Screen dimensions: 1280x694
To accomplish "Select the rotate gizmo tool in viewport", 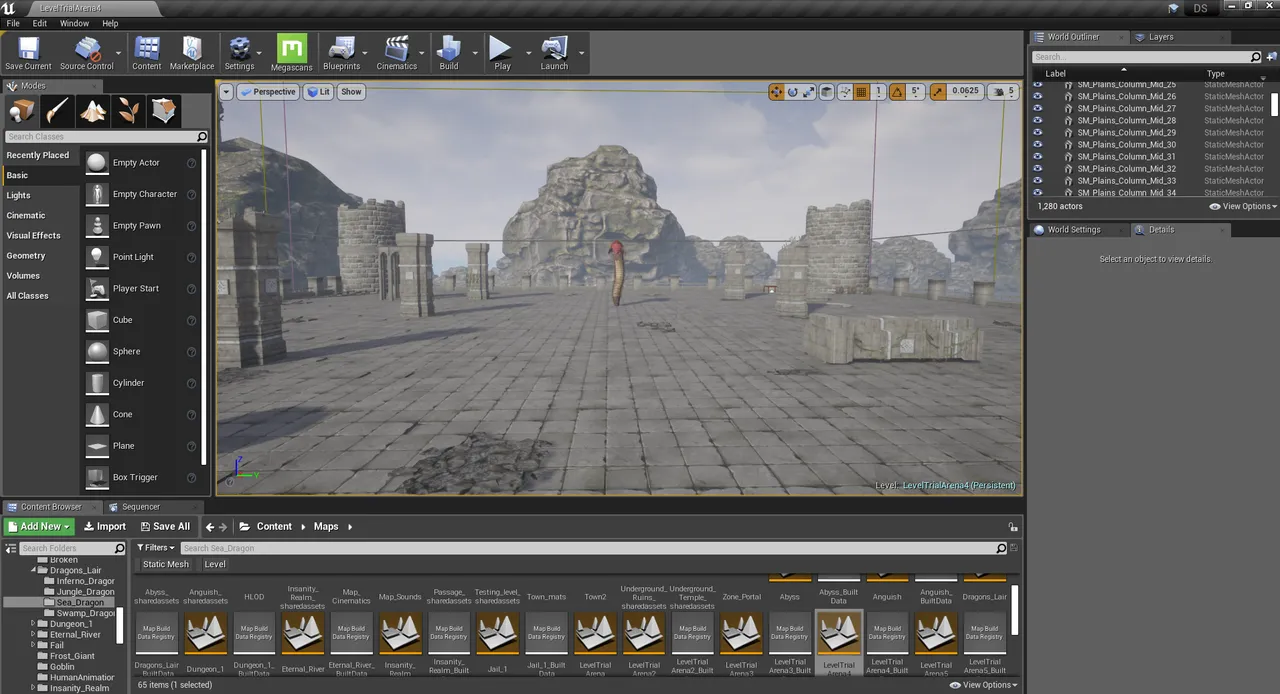I will point(793,92).
